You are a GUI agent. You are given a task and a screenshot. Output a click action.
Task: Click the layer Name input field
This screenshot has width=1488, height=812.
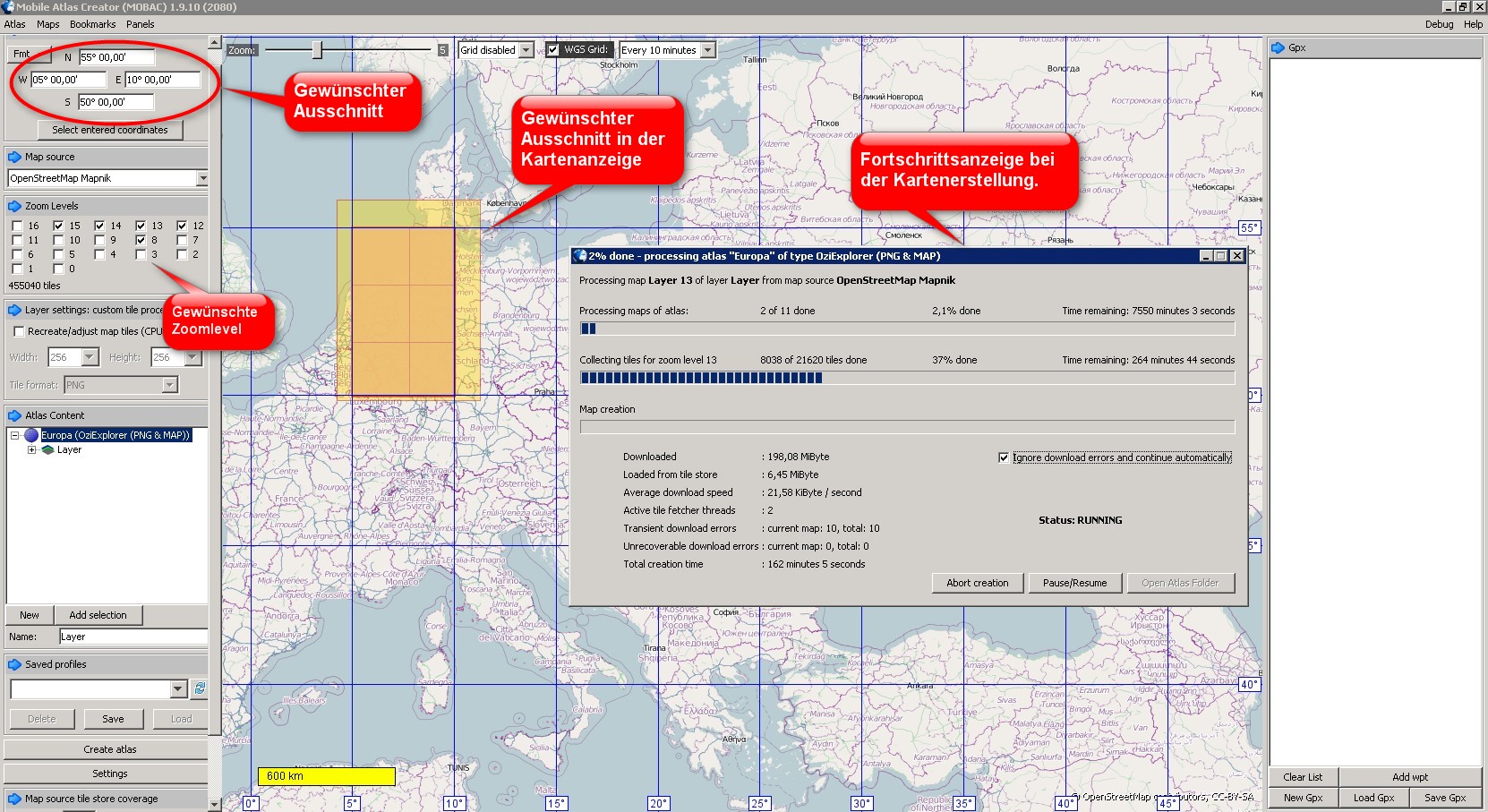coord(133,637)
